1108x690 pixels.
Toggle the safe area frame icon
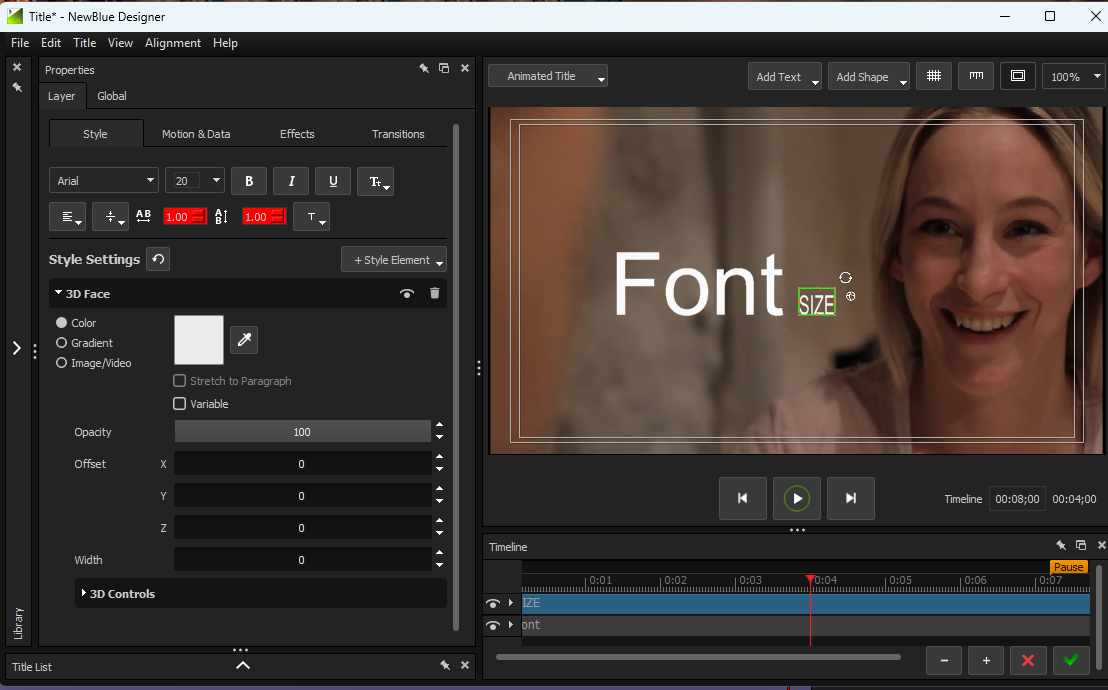click(1018, 76)
